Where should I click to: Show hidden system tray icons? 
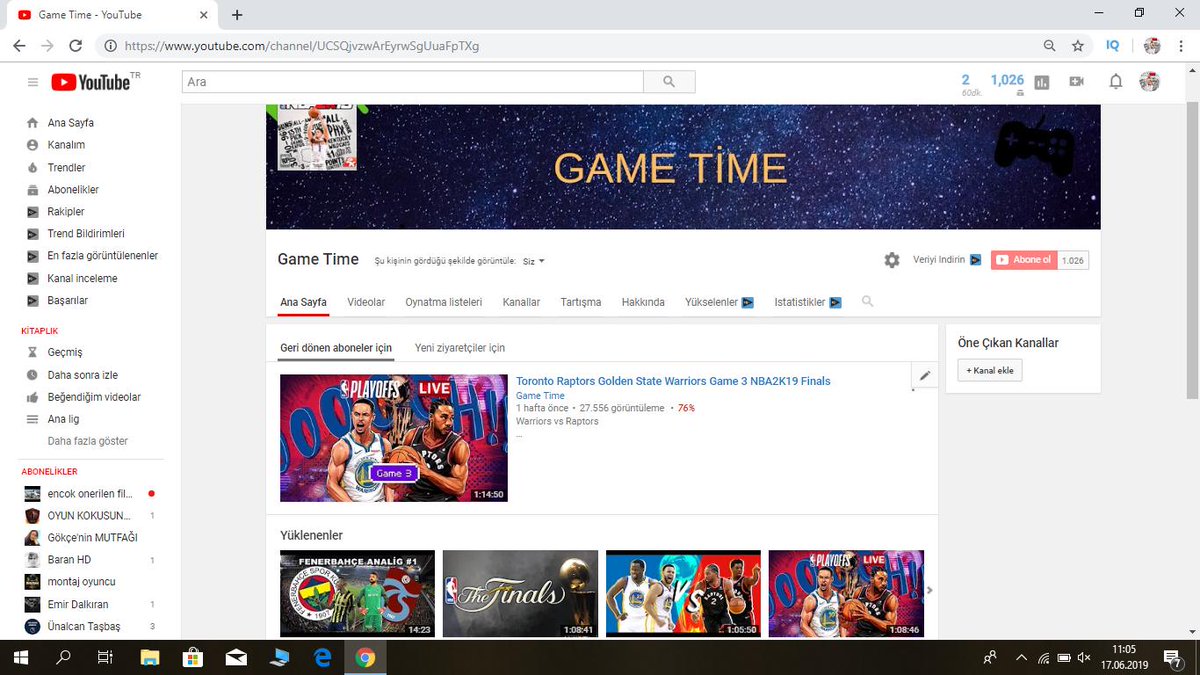coord(1020,657)
